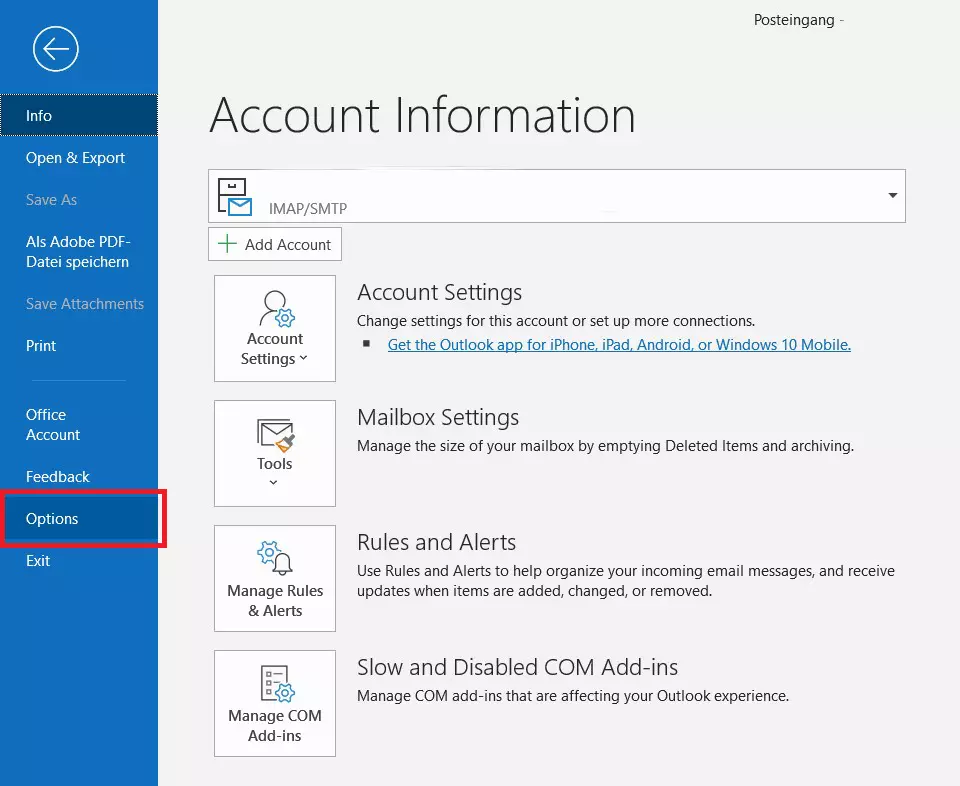
Task: Open Manage Rules & Alerts
Action: [x=274, y=578]
